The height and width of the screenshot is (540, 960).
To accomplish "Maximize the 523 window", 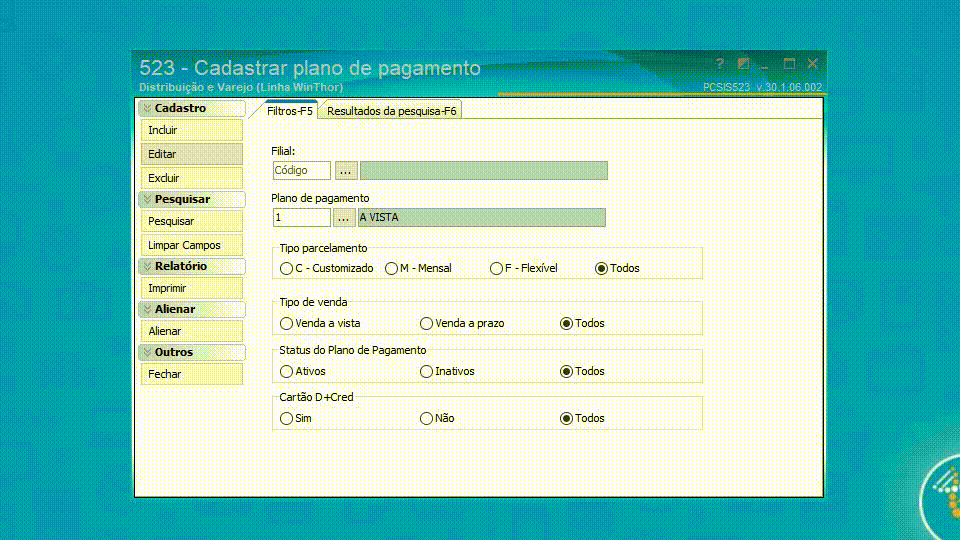I will tap(789, 64).
